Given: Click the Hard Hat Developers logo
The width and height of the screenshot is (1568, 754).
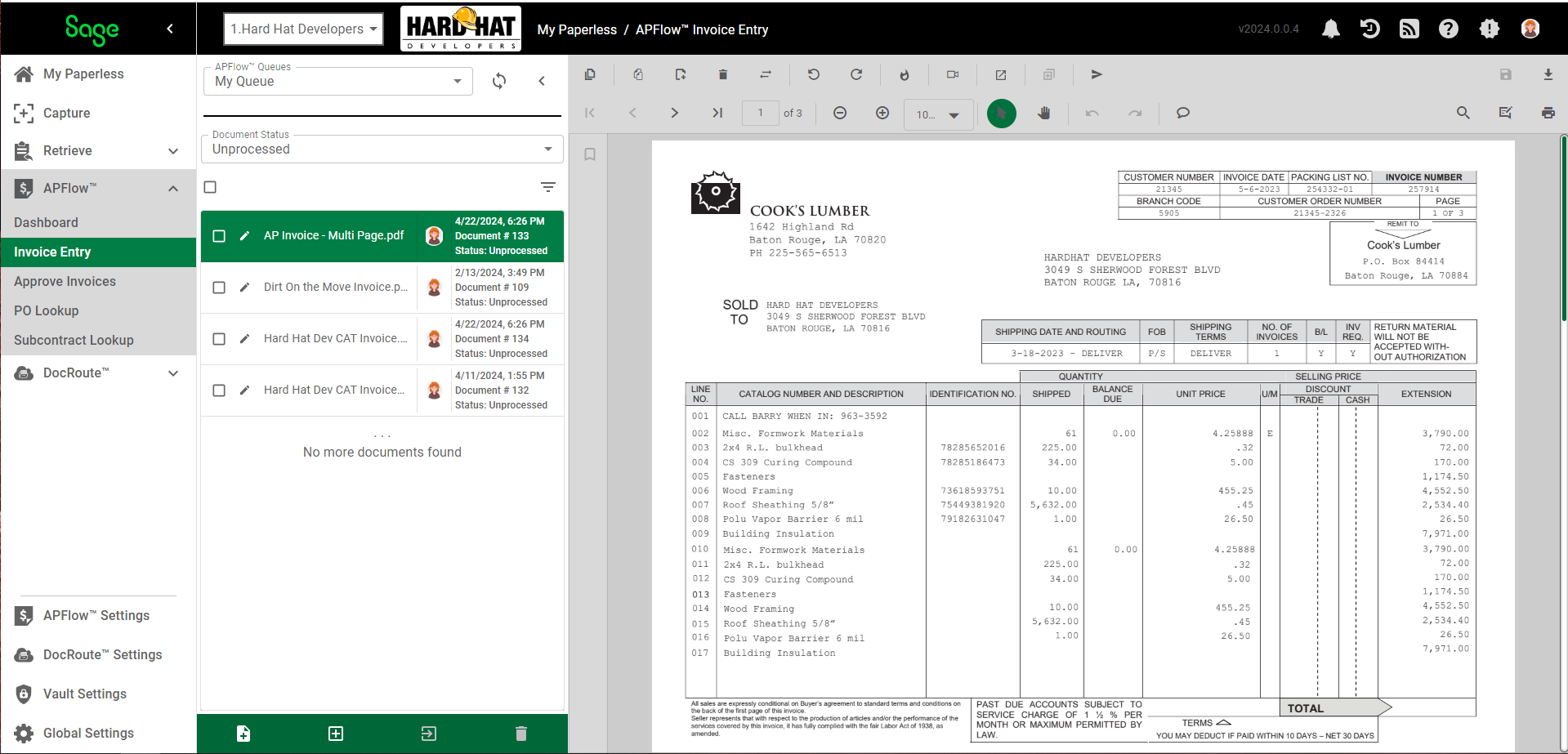Looking at the screenshot, I should tap(461, 29).
